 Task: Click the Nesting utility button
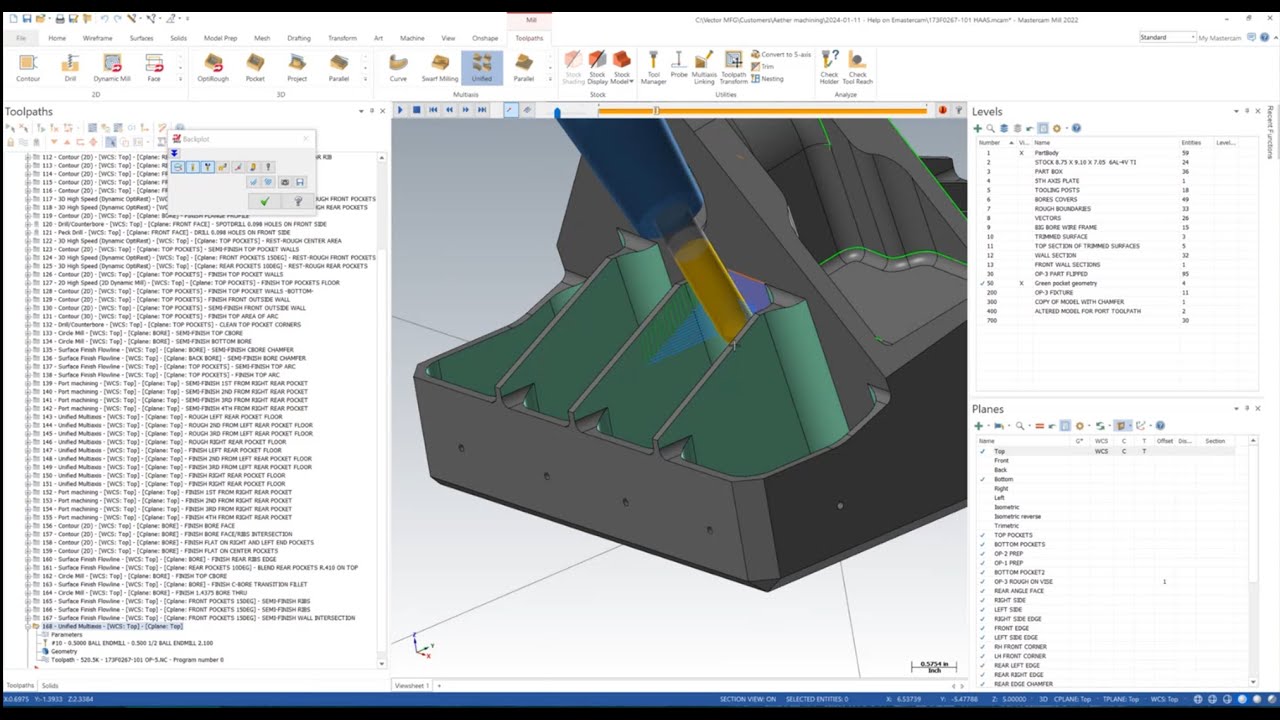coord(766,78)
